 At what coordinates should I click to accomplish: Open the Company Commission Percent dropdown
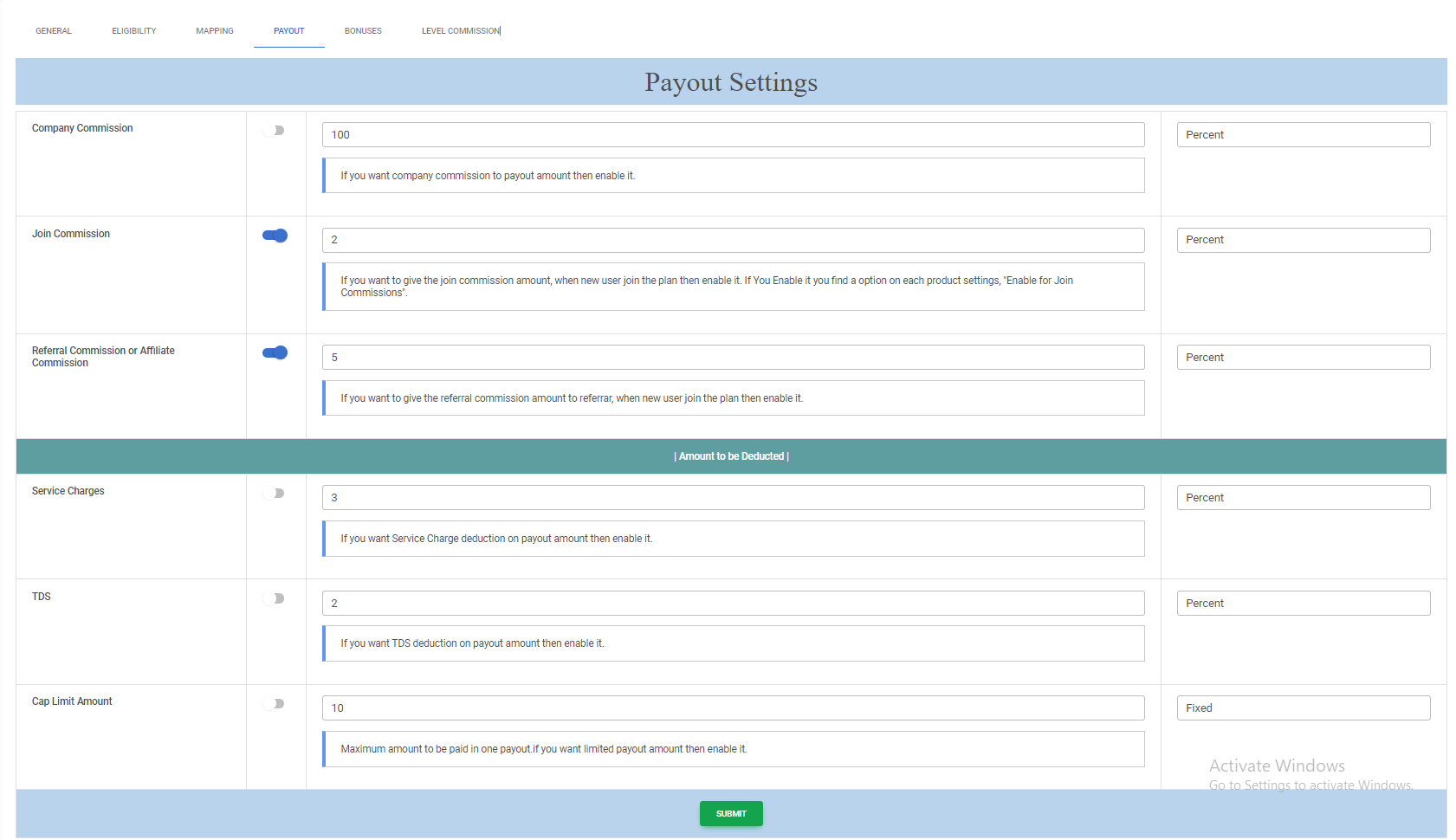click(1303, 134)
